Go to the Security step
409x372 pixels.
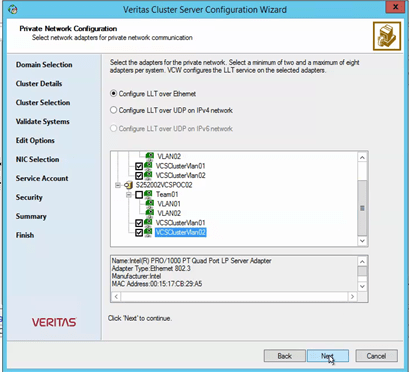[29, 197]
